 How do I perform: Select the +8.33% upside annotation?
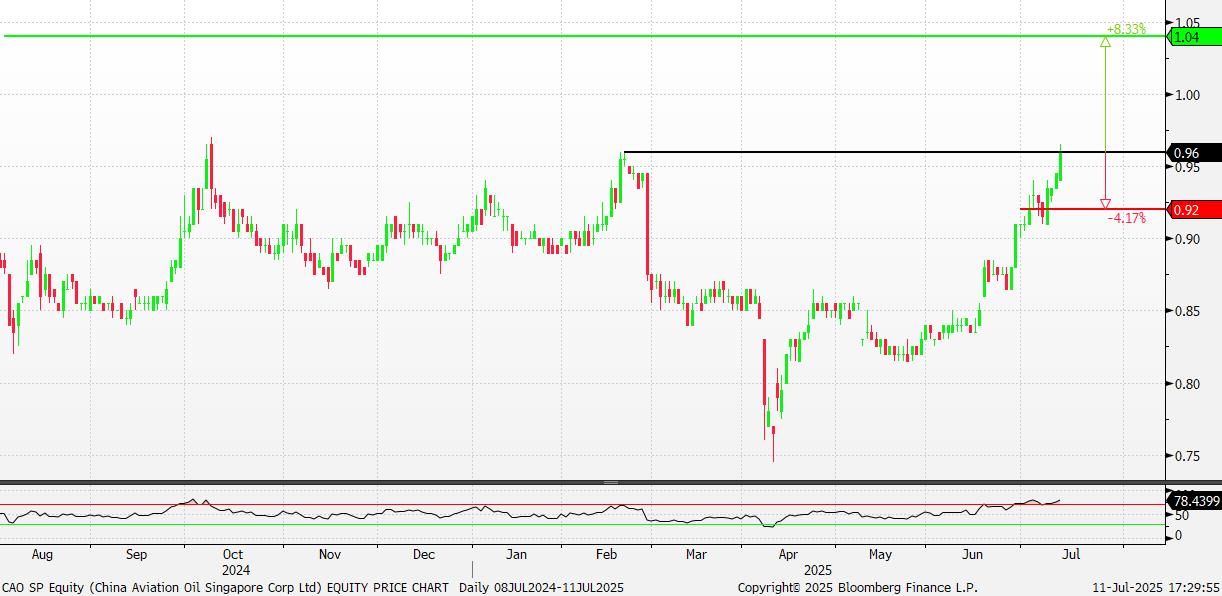(1126, 29)
